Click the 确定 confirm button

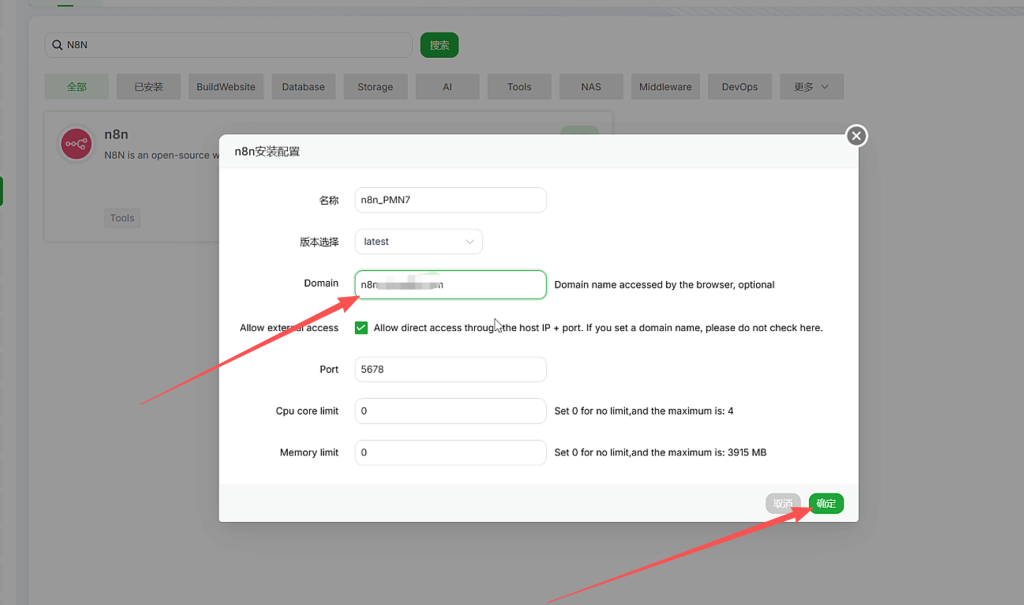tap(826, 504)
